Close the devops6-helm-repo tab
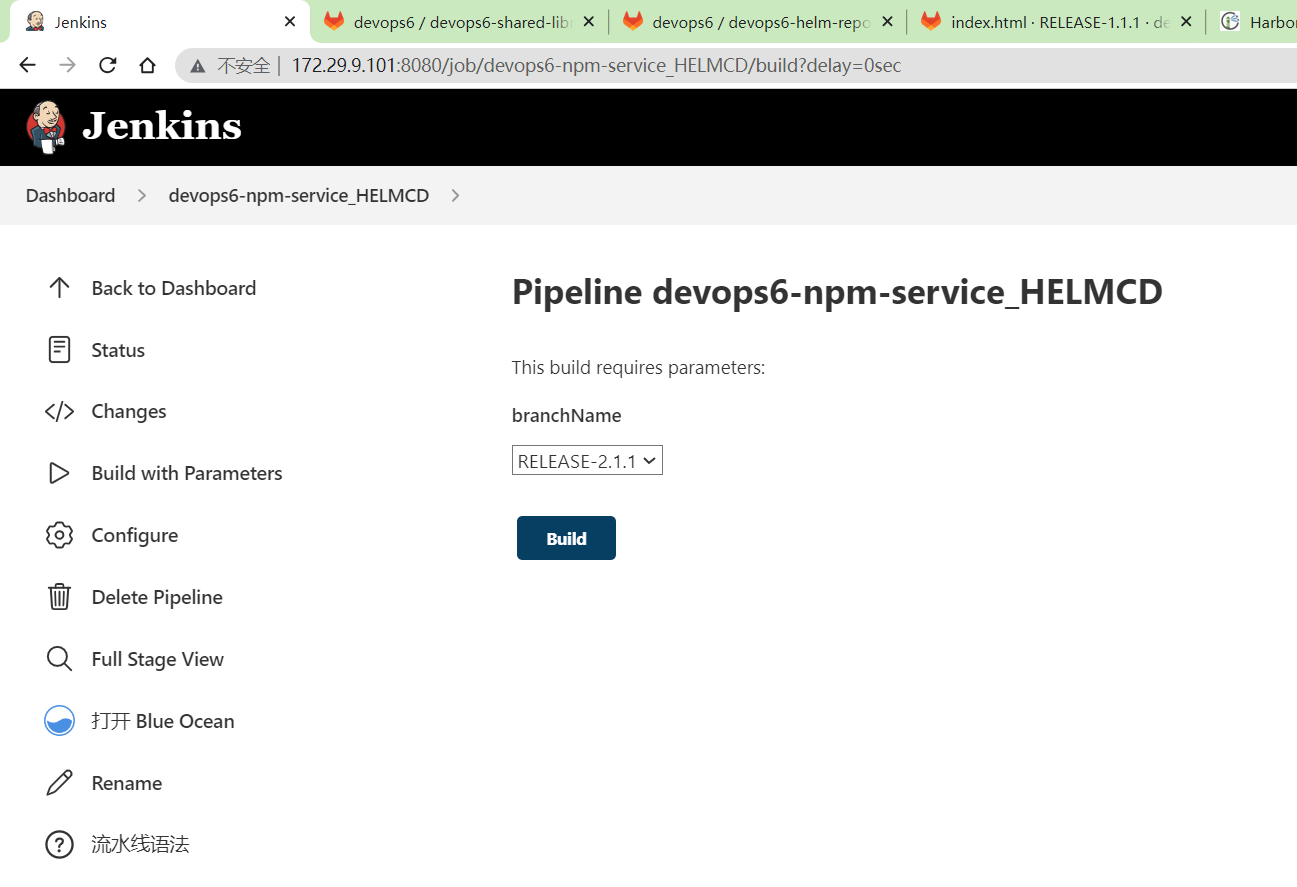Image resolution: width=1297 pixels, height=887 pixels. click(887, 21)
